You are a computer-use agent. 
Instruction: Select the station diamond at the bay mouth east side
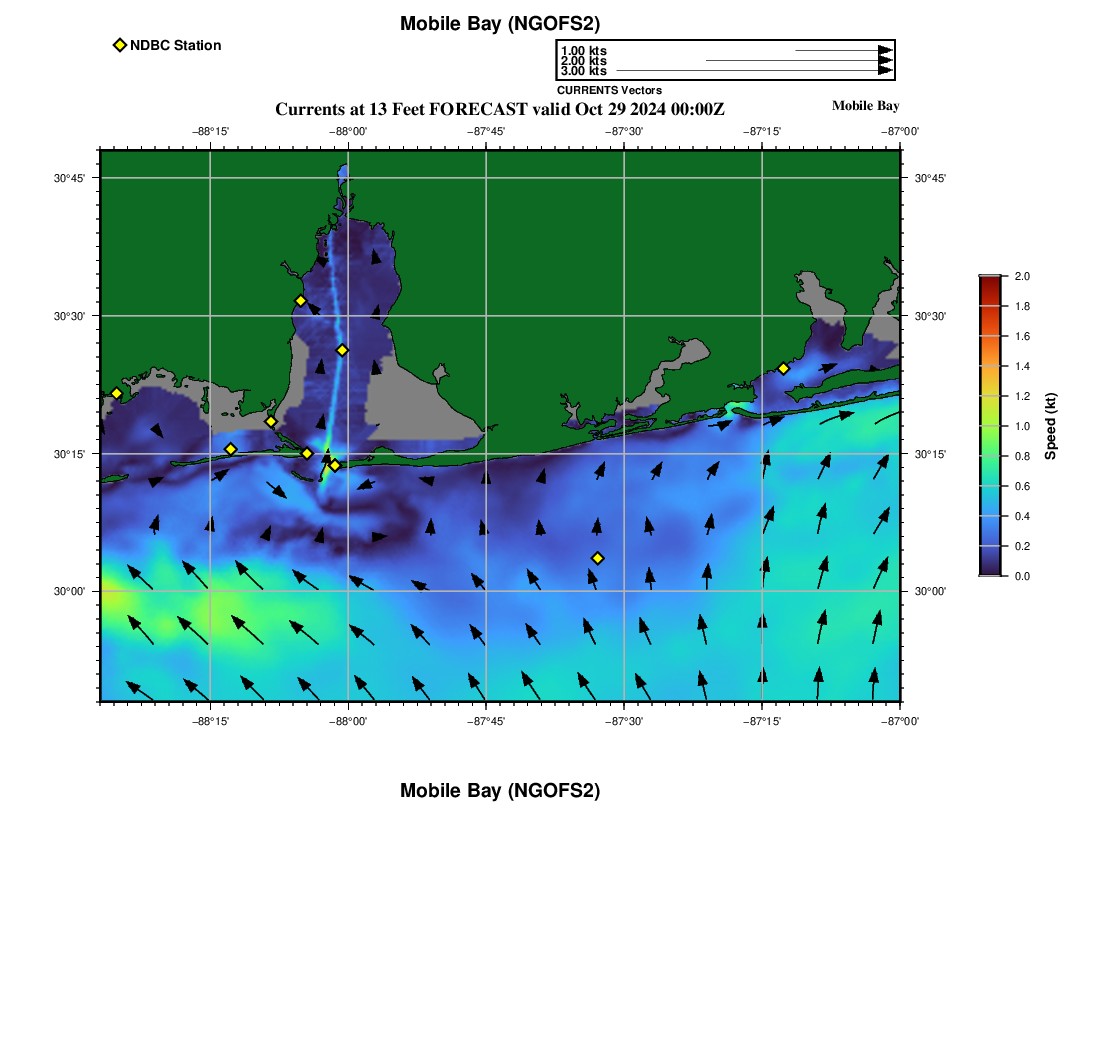(335, 465)
